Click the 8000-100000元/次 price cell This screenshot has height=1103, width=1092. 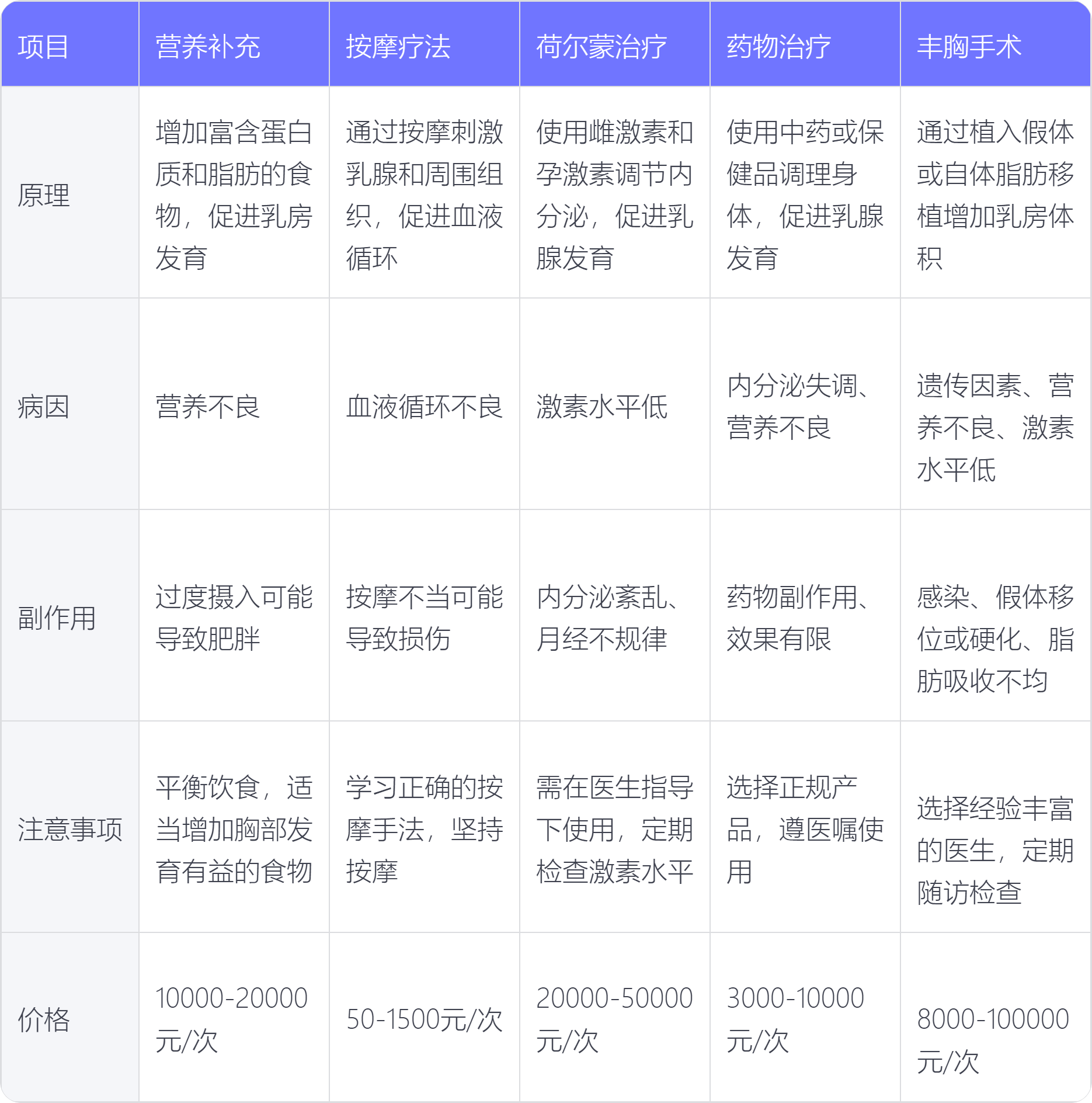tap(994, 1040)
